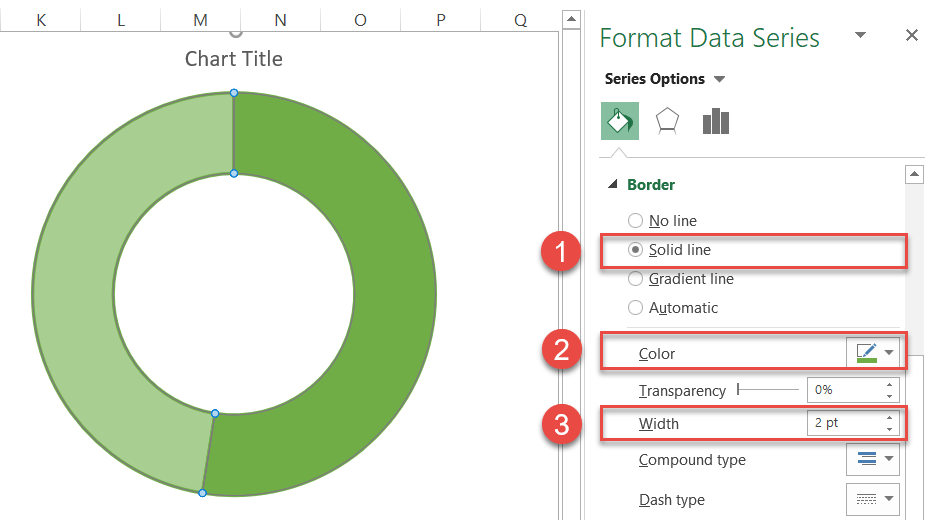Viewport: 927px width, 520px height.
Task: Adjust the Transparency slider
Action: click(768, 389)
